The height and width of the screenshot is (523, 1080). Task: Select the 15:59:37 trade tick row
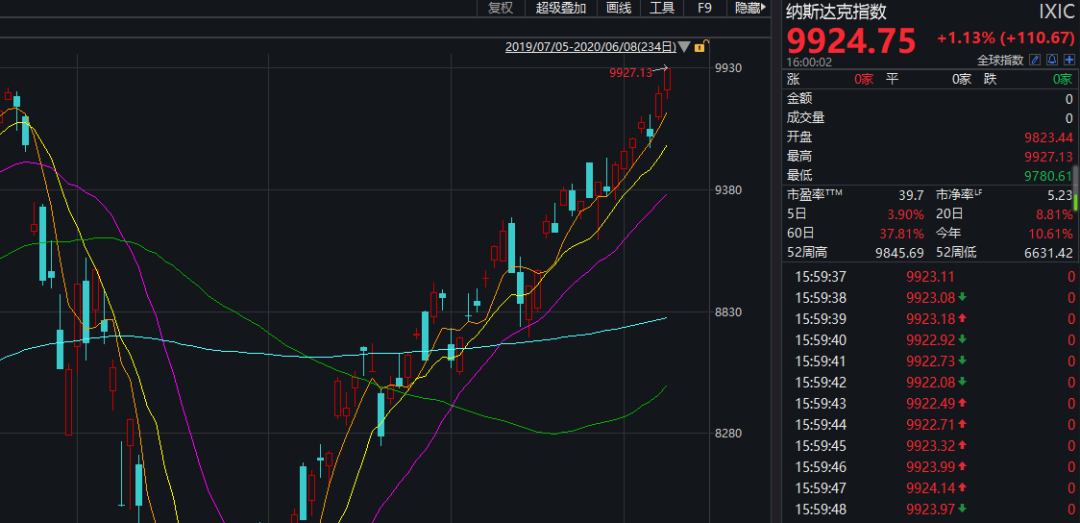(930, 277)
